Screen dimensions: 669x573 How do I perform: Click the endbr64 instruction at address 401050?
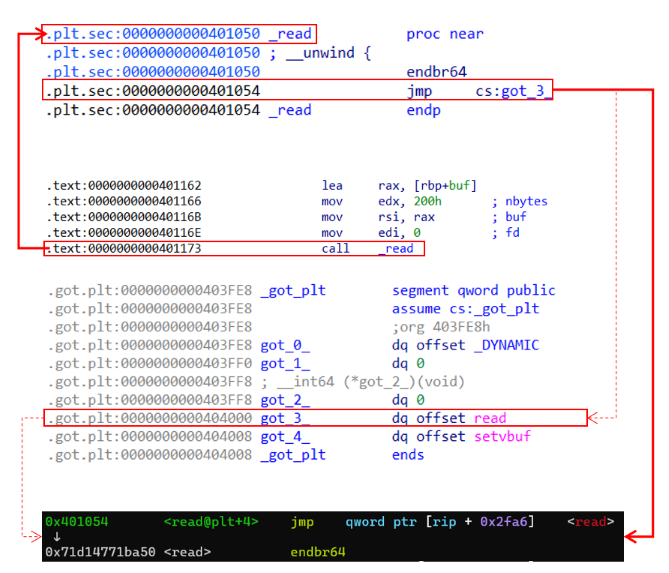tap(436, 72)
